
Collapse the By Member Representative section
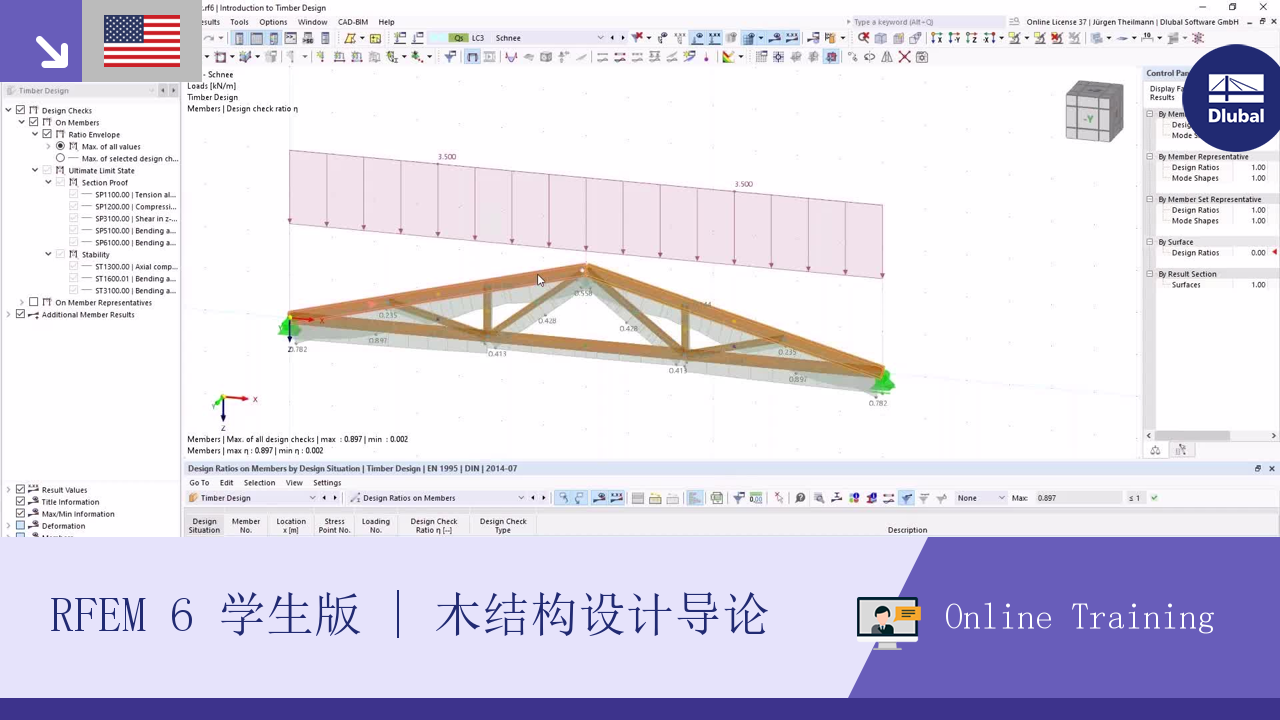(x=1150, y=157)
